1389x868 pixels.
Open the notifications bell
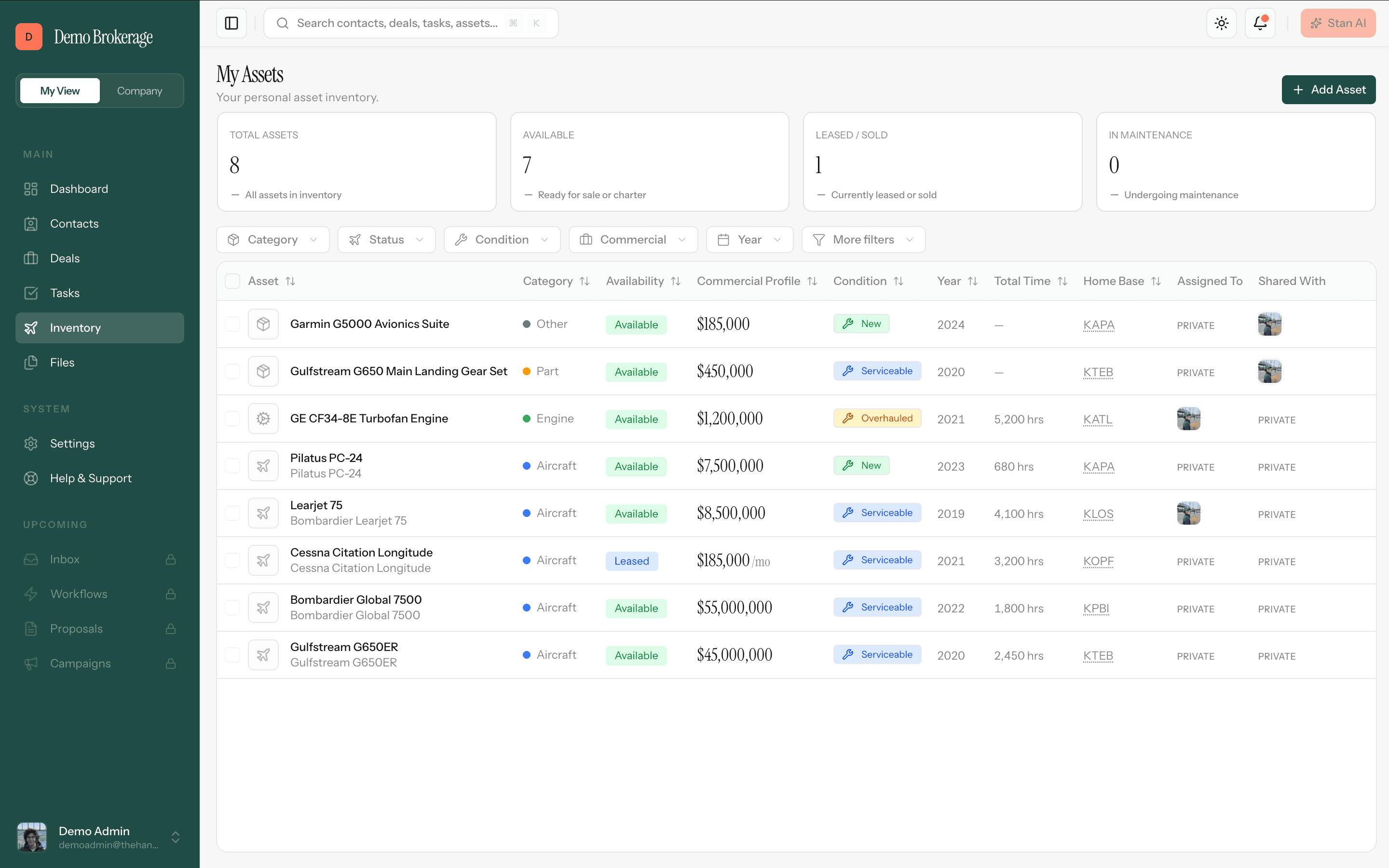1260,23
